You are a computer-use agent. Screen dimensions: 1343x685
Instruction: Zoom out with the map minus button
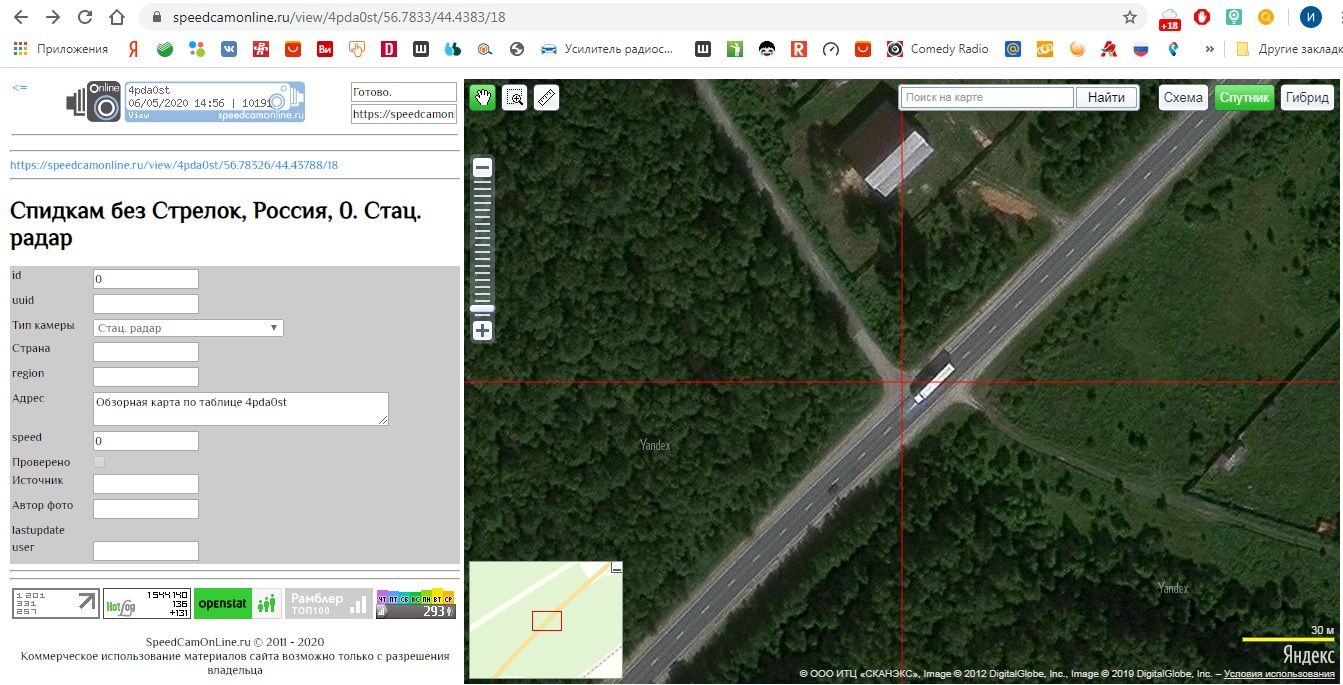point(482,168)
